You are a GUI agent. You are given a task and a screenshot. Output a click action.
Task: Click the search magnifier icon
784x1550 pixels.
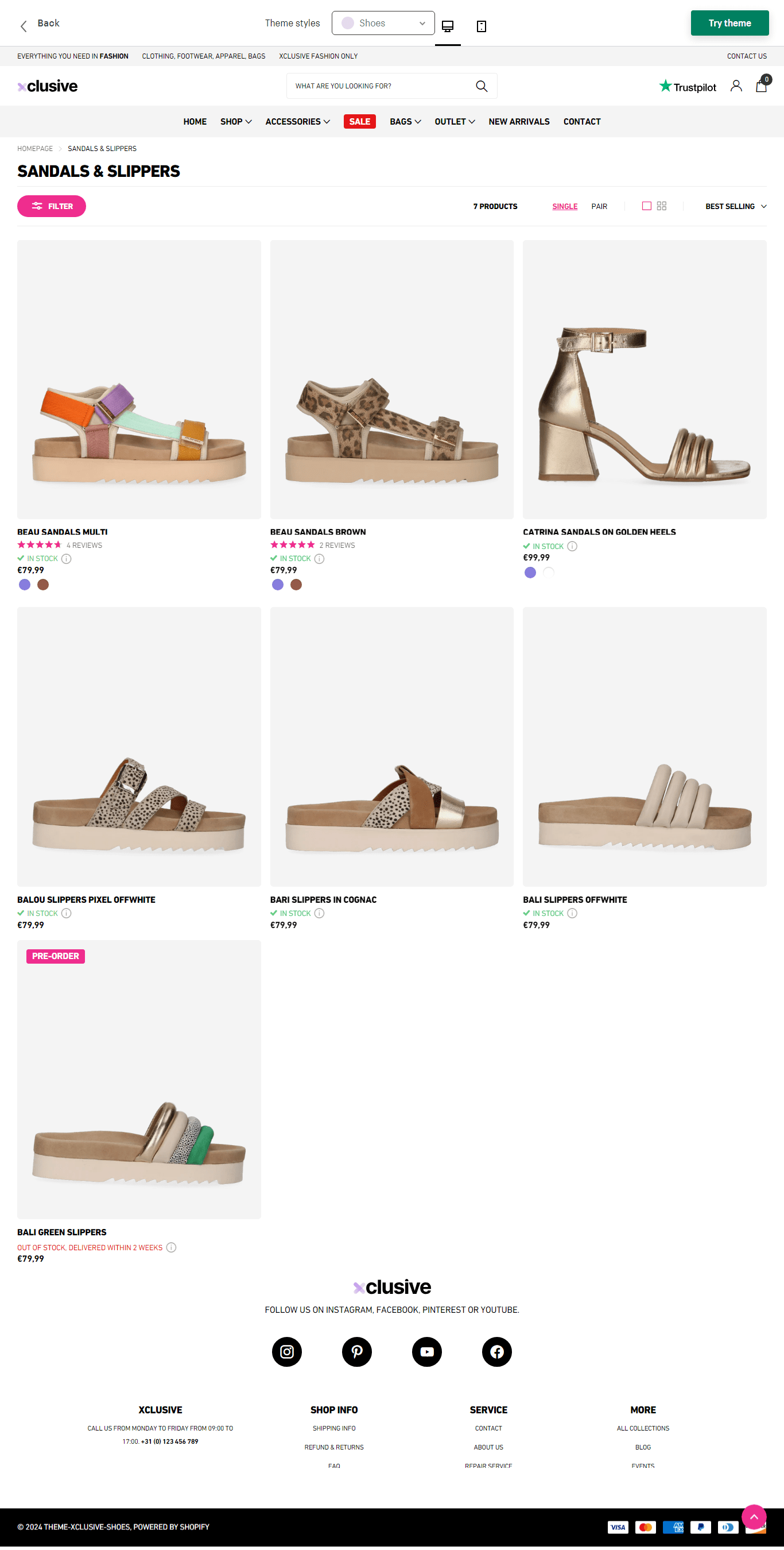(x=482, y=86)
